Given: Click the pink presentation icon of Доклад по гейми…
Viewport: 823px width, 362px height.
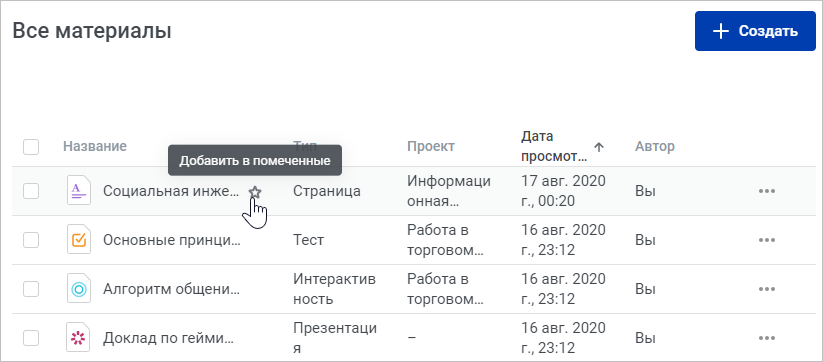Looking at the screenshot, I should coord(79,338).
